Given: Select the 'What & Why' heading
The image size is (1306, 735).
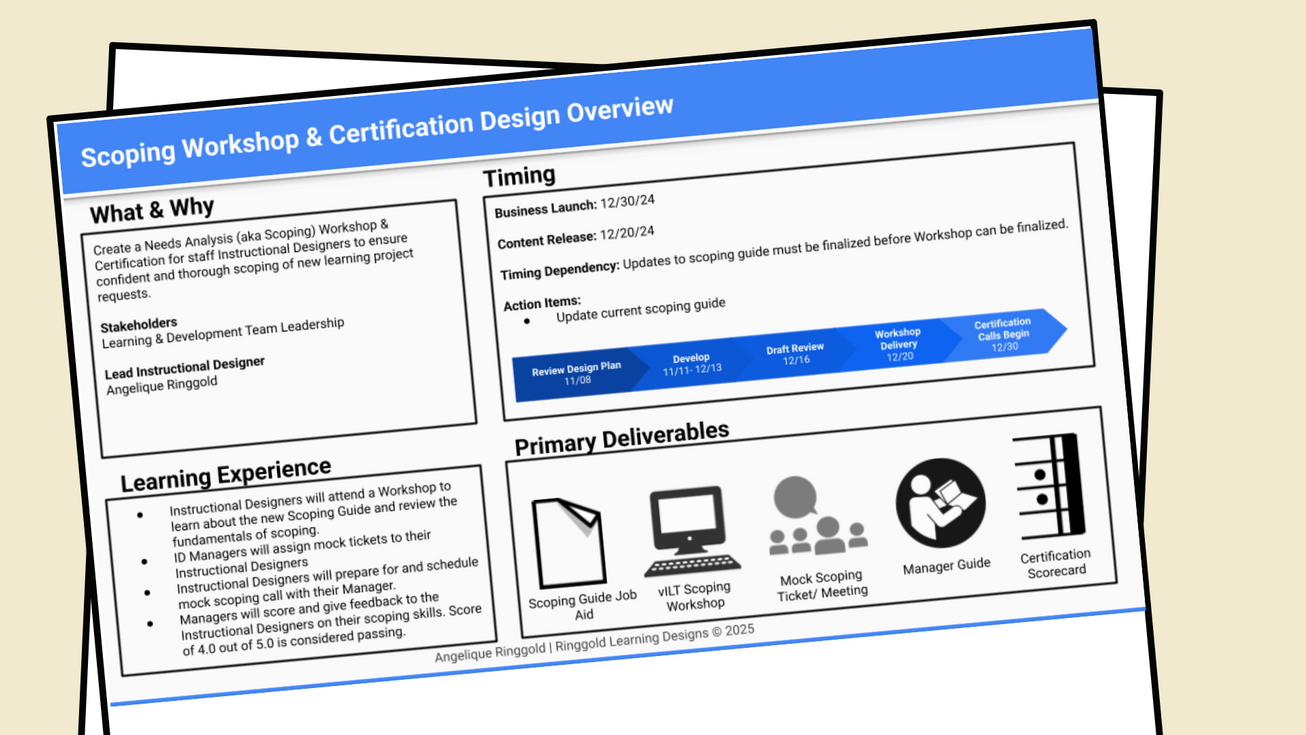Looking at the screenshot, I should point(152,209).
